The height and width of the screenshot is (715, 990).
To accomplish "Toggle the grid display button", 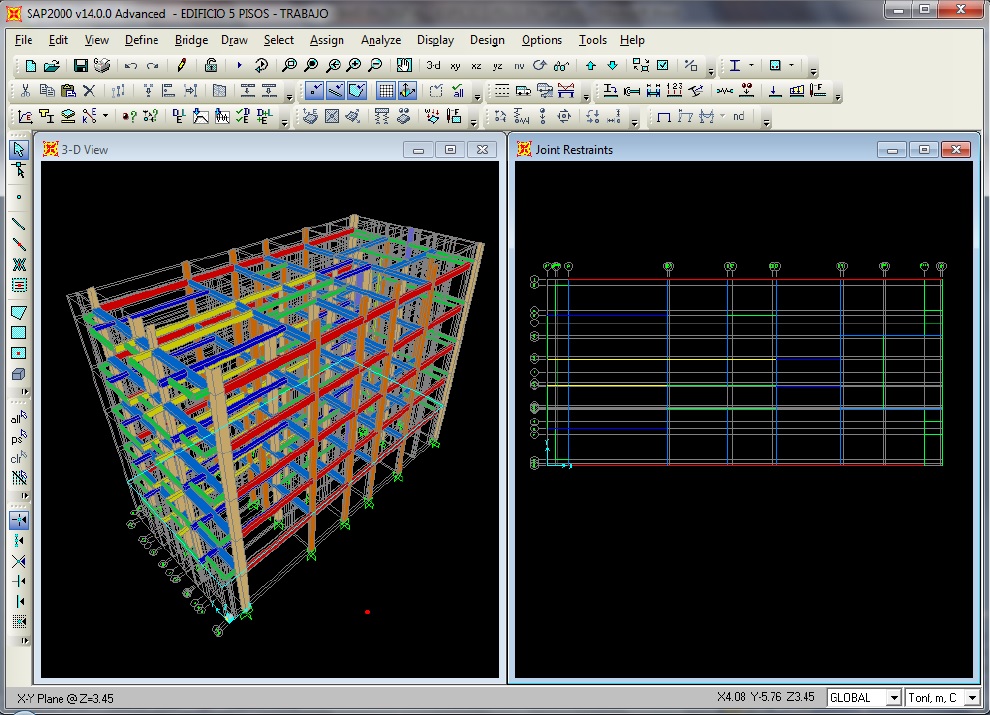I will point(385,91).
